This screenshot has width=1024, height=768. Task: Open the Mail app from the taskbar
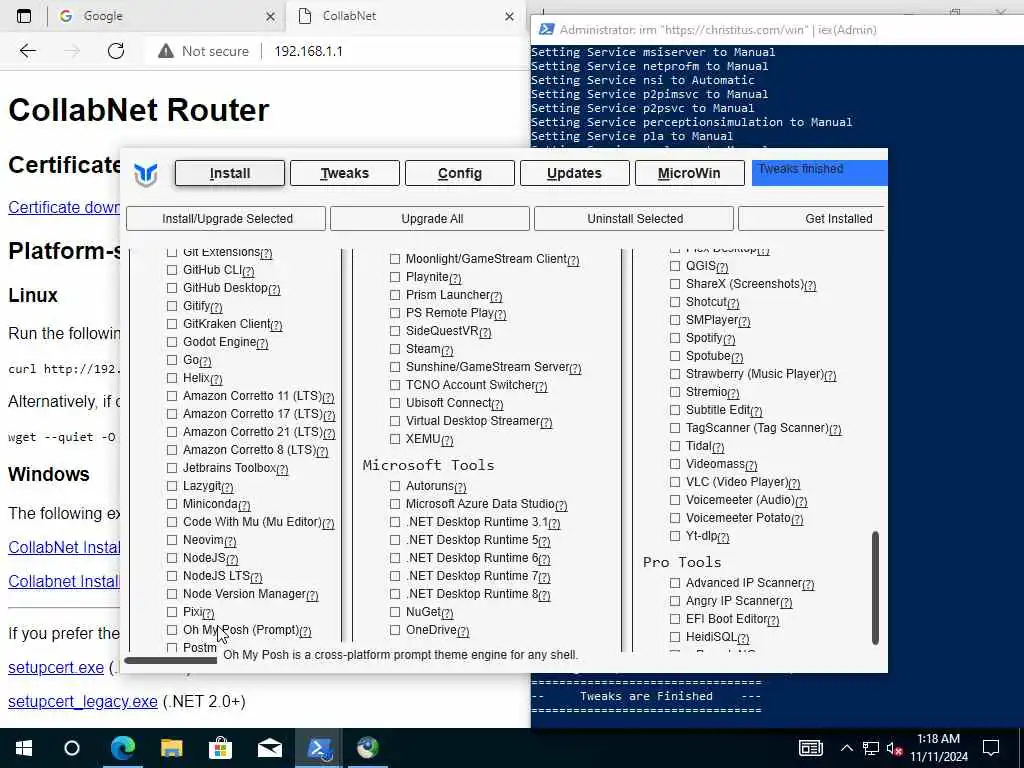point(270,748)
